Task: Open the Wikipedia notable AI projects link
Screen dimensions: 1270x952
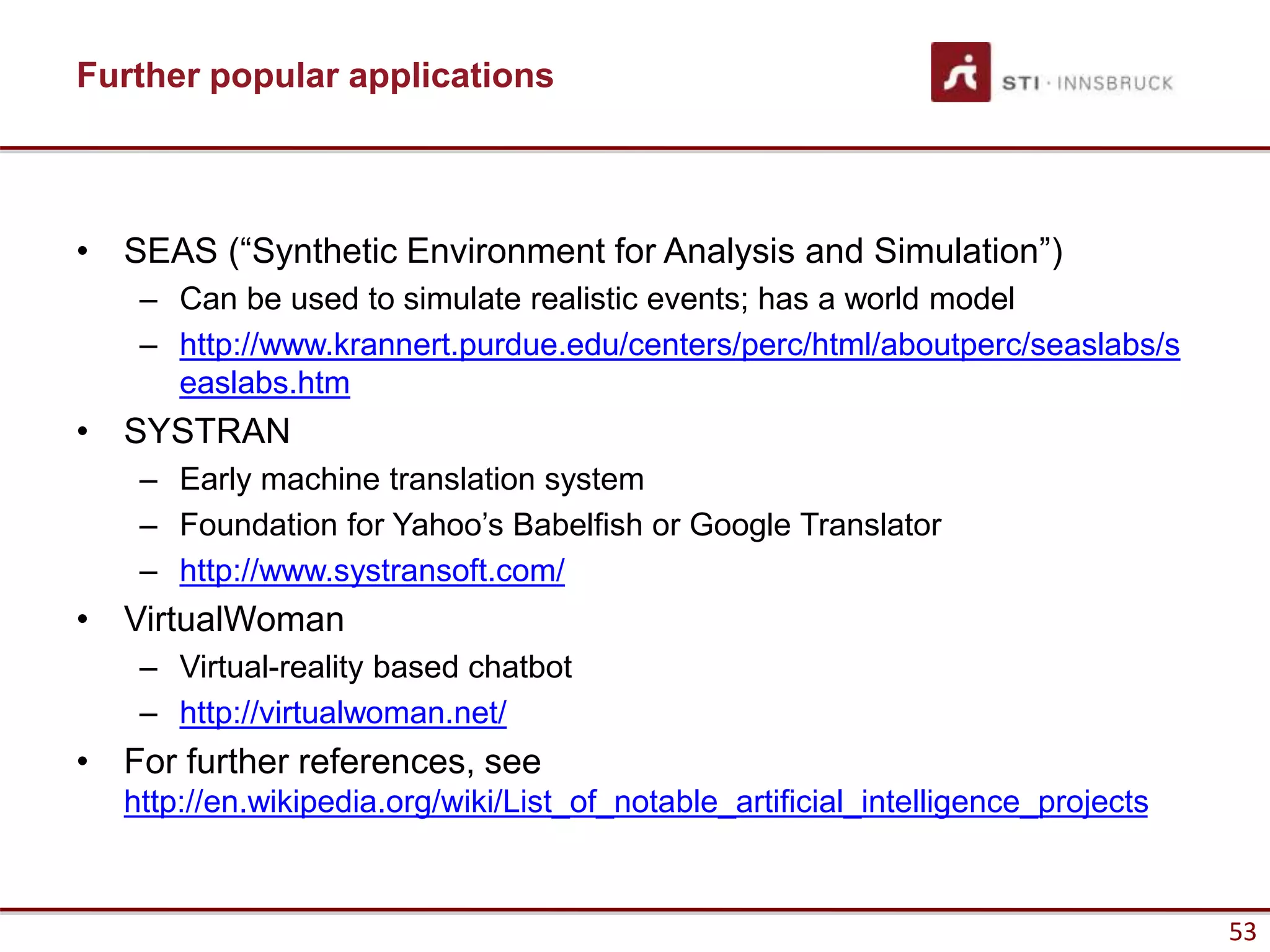Action: click(636, 802)
